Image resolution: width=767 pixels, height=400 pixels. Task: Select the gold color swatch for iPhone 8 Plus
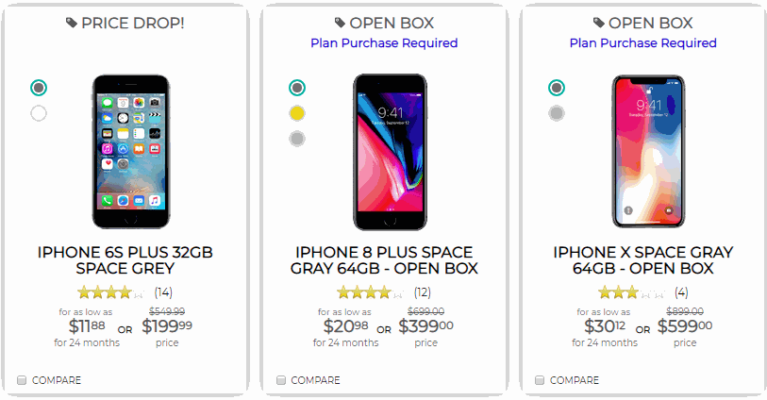[x=297, y=113]
